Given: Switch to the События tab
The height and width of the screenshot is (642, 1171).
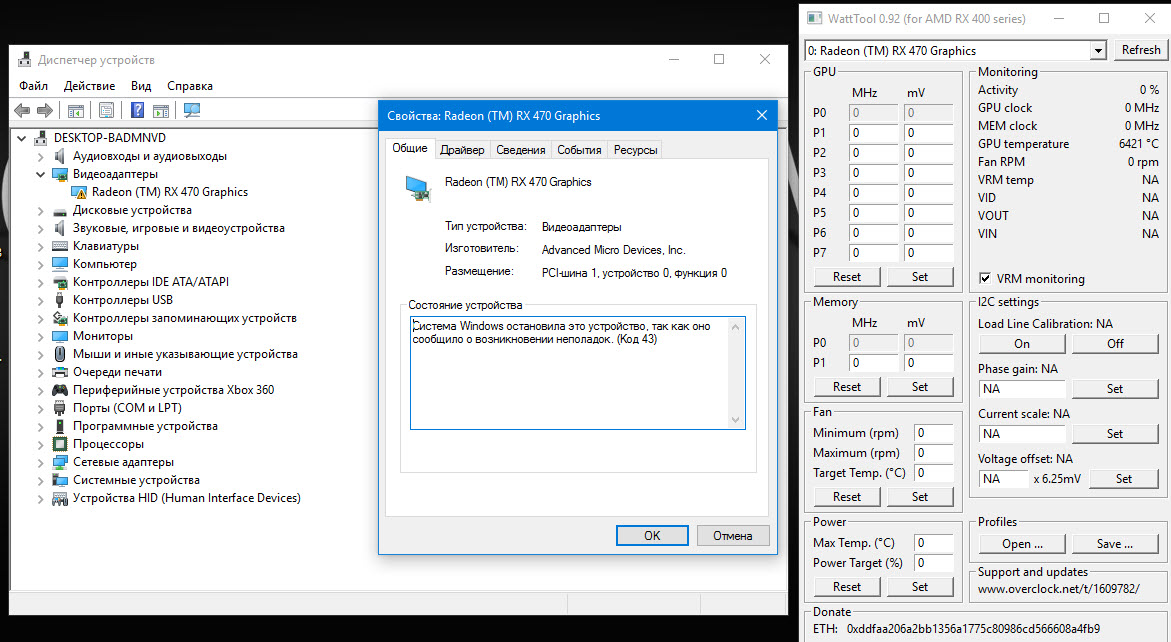Looking at the screenshot, I should (x=580, y=150).
